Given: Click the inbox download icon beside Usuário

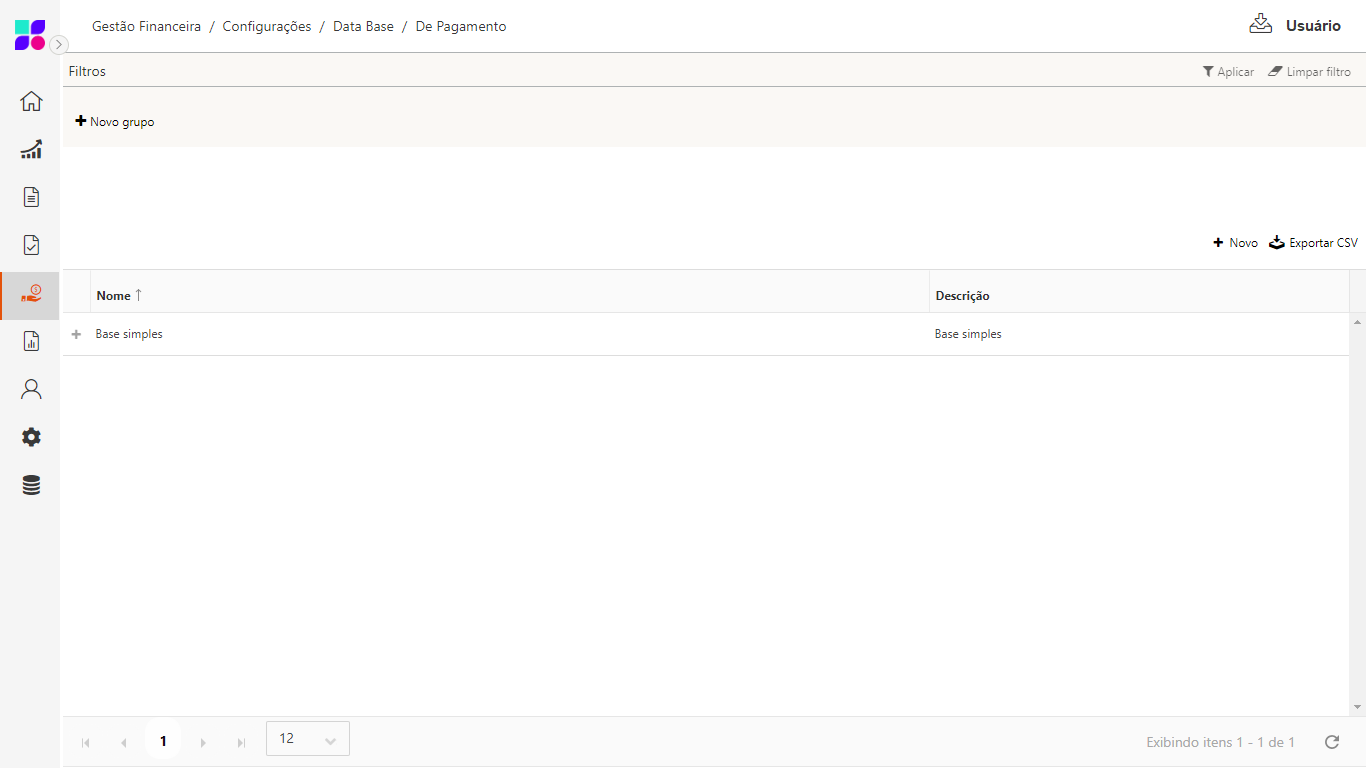Looking at the screenshot, I should pyautogui.click(x=1260, y=24).
